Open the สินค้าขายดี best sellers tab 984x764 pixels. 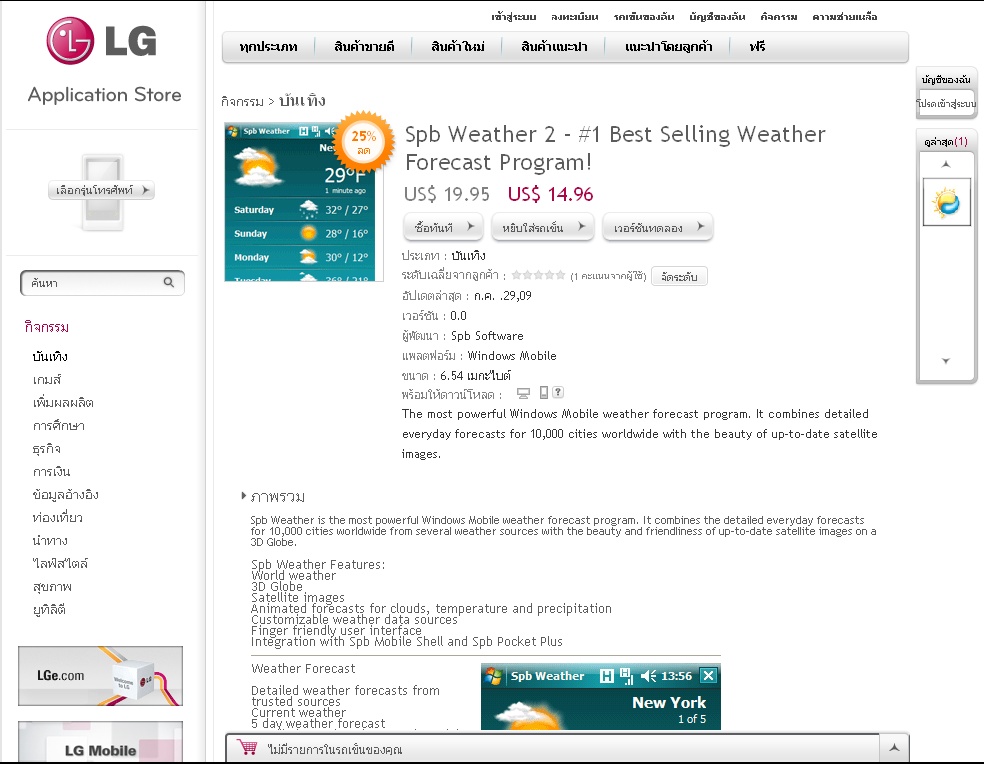coord(364,46)
